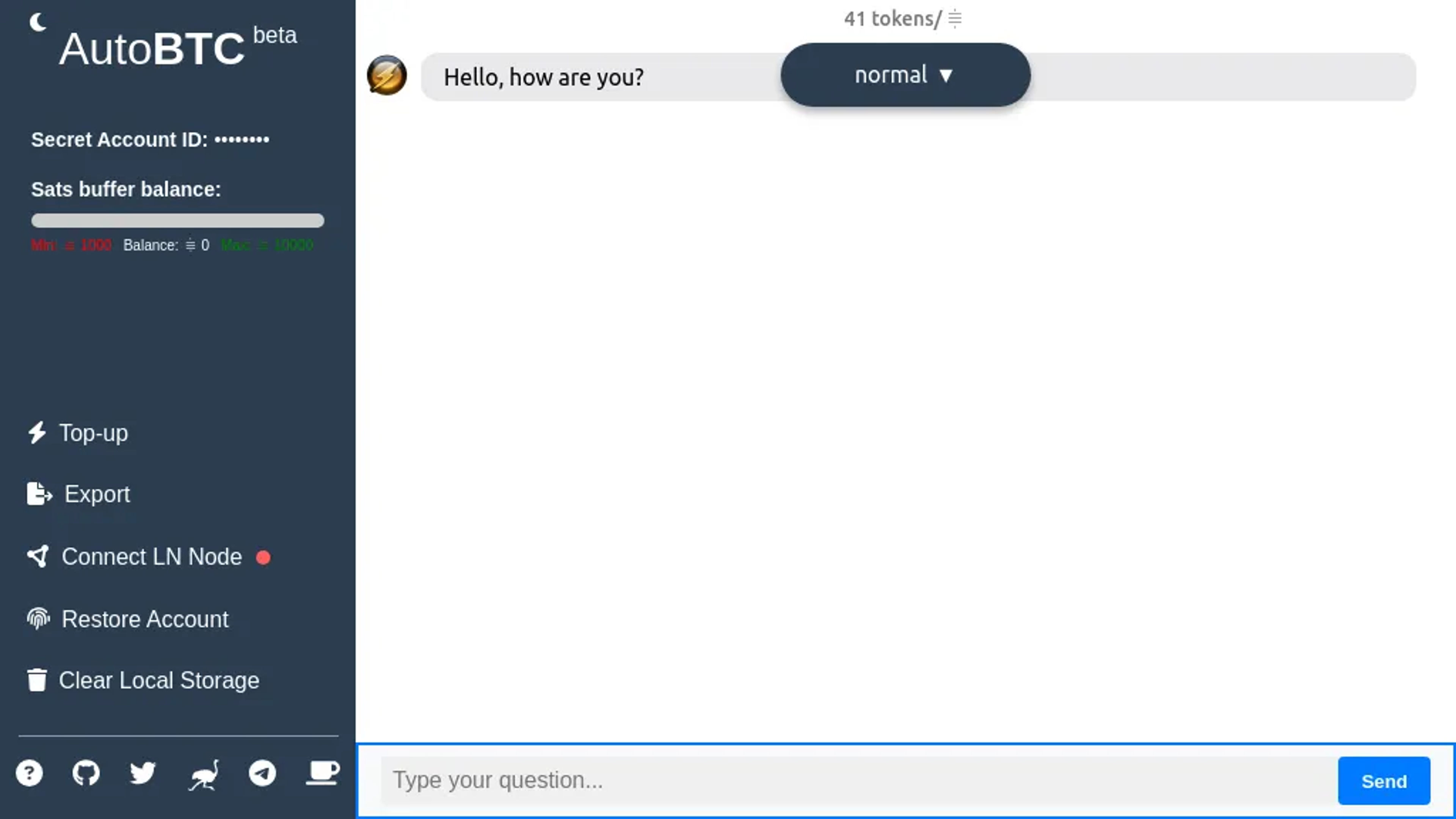
Task: Click the chat avatar emoji icon
Action: 388,77
